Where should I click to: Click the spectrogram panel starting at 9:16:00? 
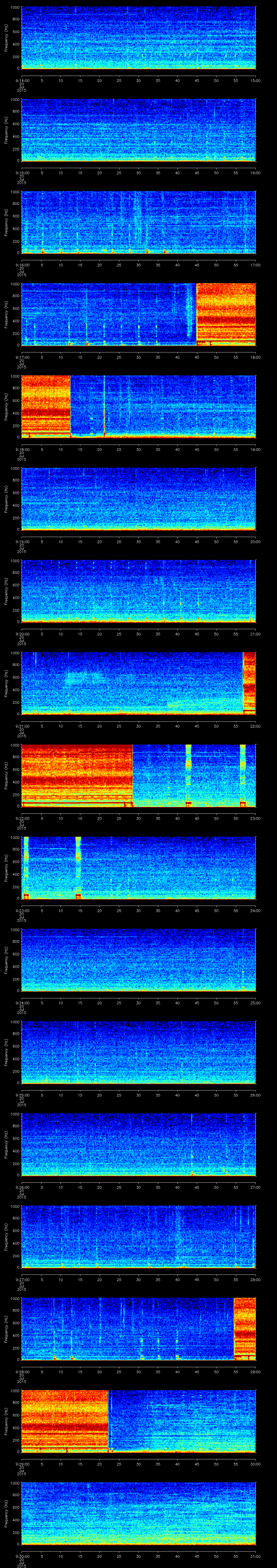[139, 222]
